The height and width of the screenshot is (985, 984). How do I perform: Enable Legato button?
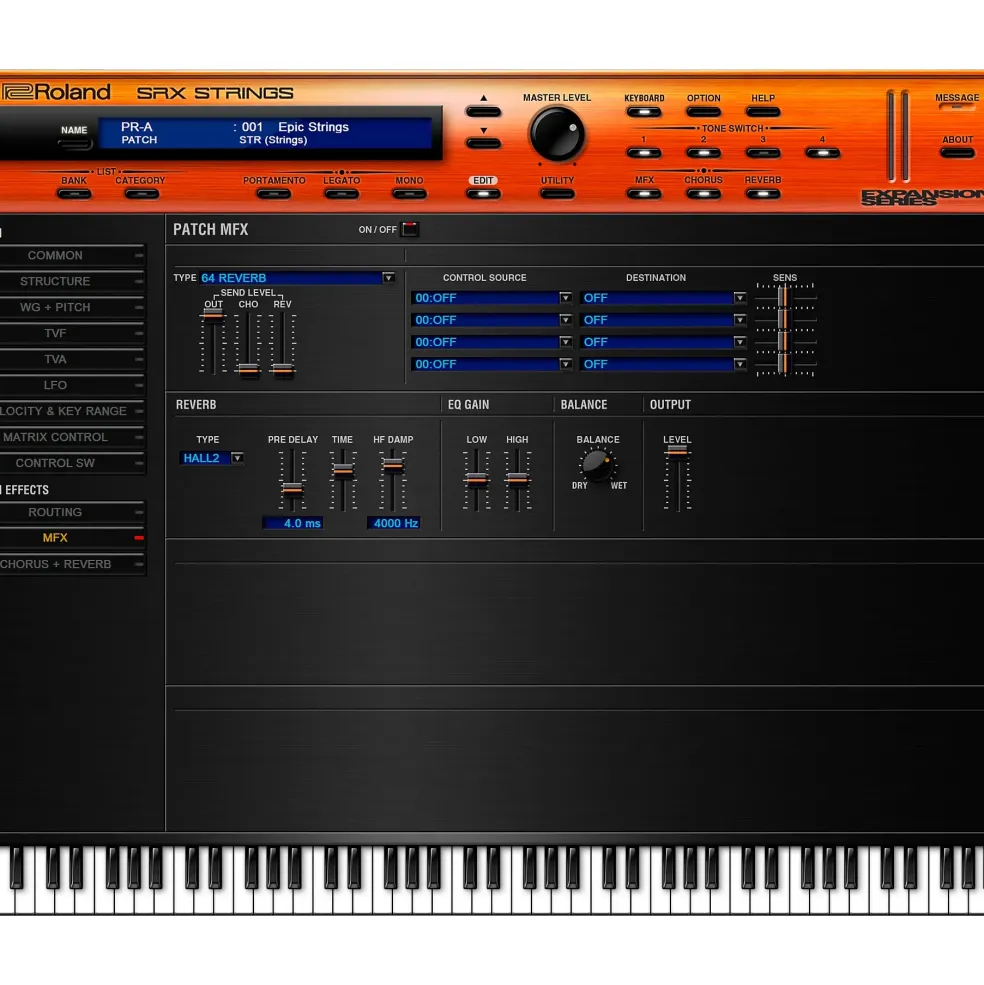342,194
